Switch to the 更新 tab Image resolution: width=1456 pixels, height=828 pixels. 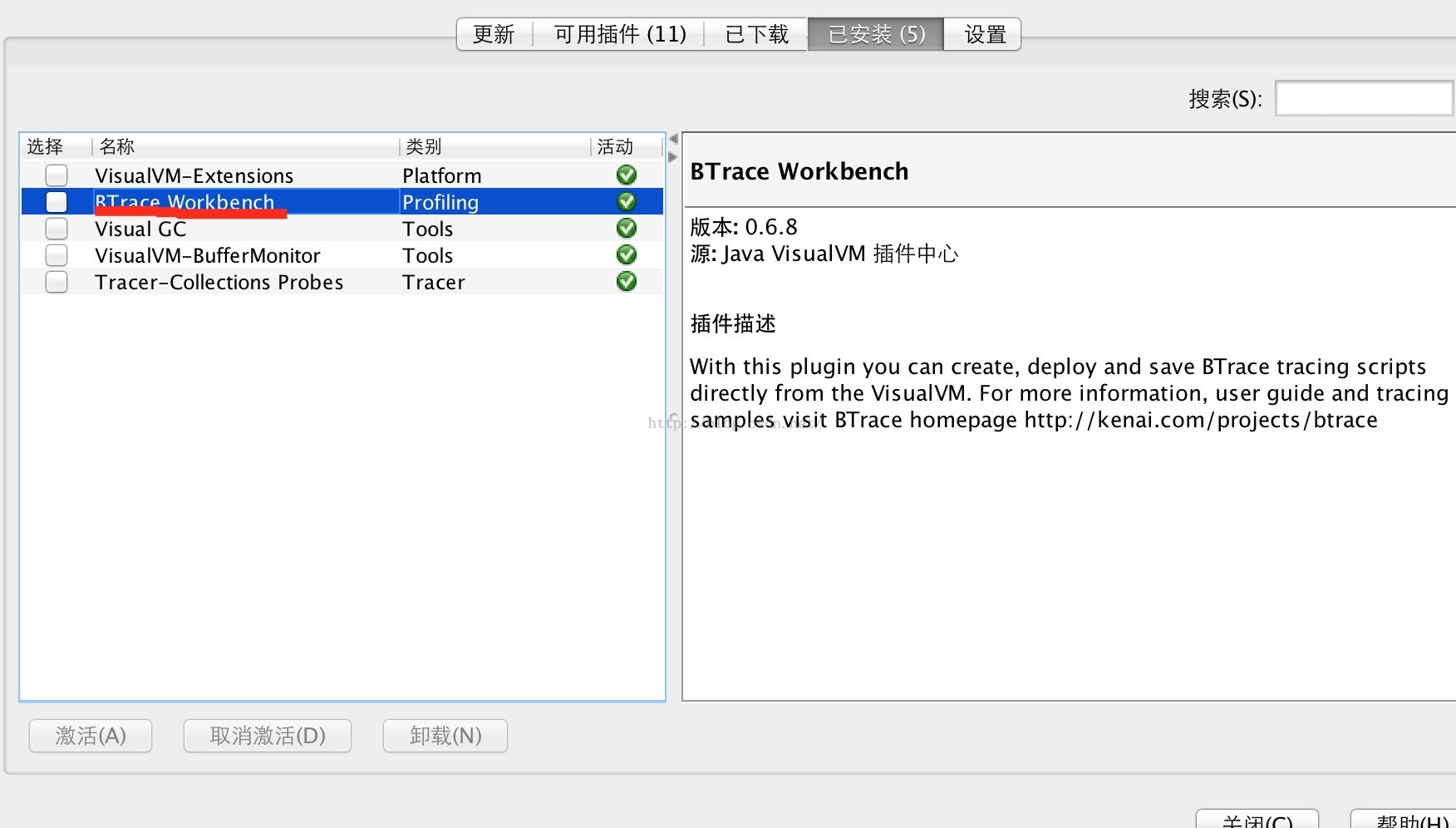pos(494,34)
